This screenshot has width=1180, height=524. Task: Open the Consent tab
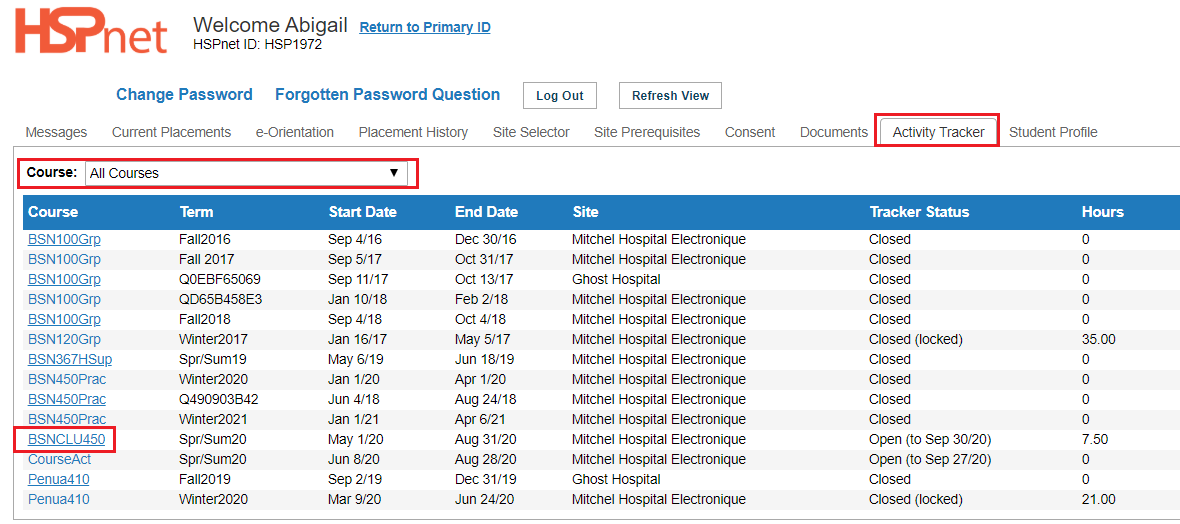point(750,133)
